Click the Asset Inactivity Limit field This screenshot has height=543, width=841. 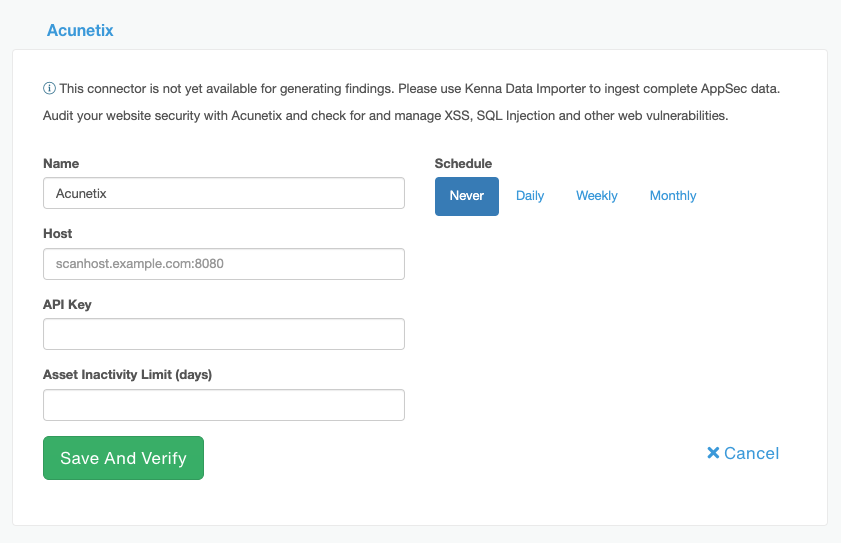(x=224, y=405)
